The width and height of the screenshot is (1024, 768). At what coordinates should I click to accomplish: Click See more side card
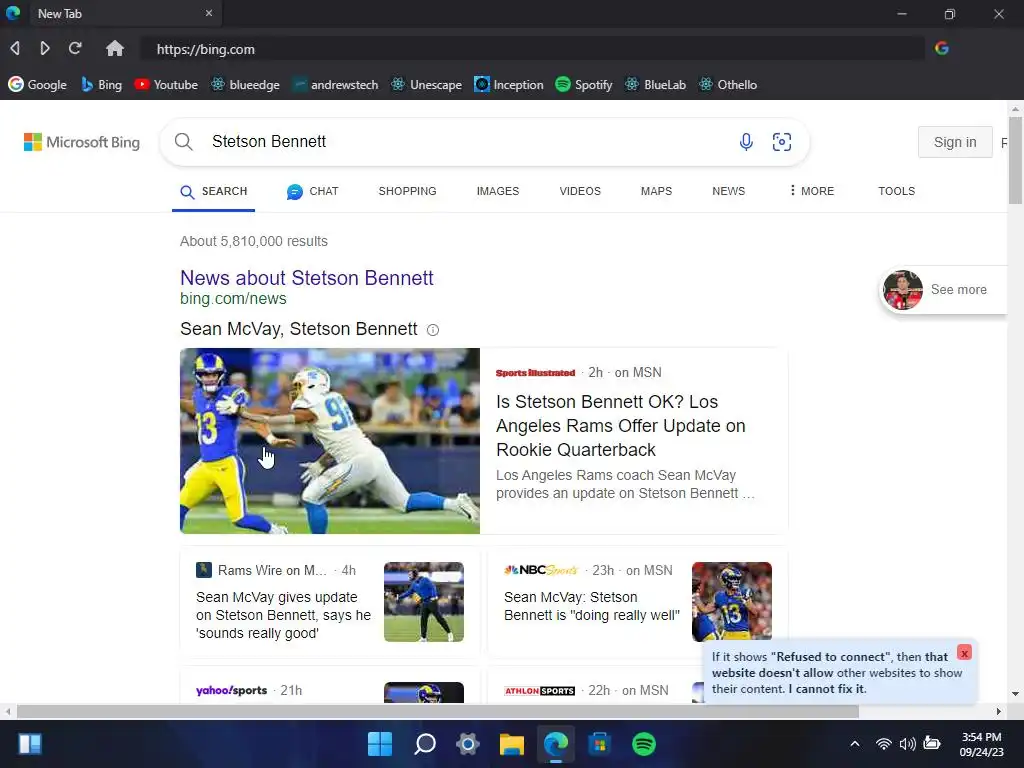[x=944, y=290]
